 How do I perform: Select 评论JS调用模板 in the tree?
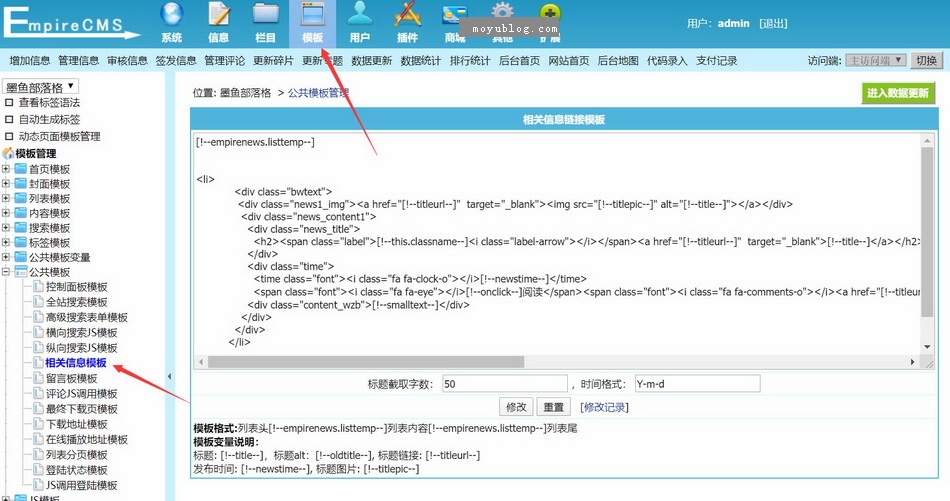coord(82,394)
